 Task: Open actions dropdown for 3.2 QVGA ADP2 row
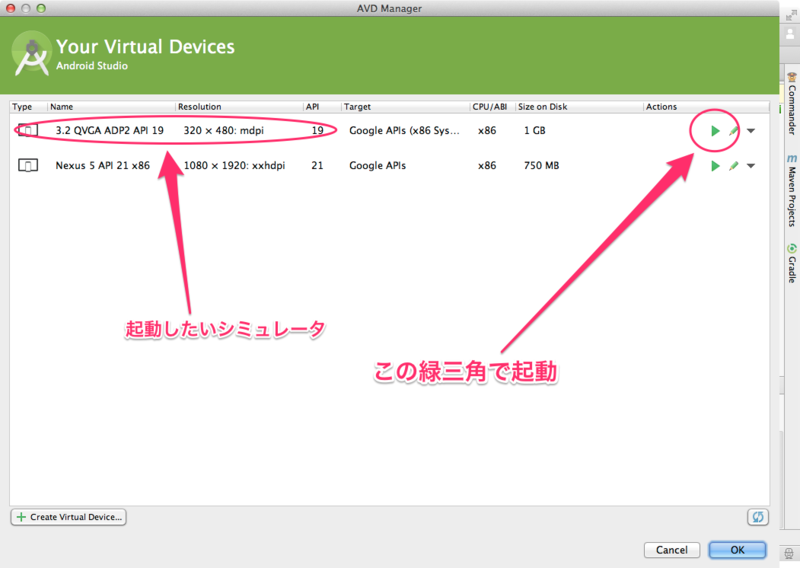coord(751,131)
